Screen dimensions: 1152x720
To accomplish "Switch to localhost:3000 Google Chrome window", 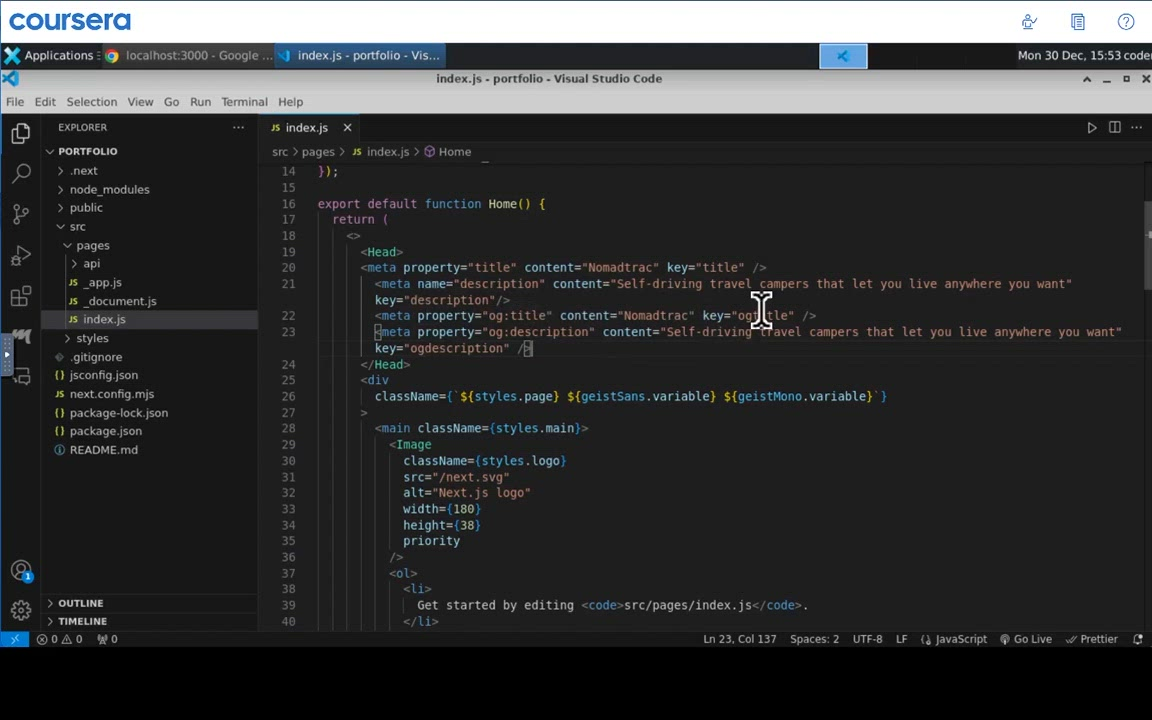I will click(x=189, y=55).
